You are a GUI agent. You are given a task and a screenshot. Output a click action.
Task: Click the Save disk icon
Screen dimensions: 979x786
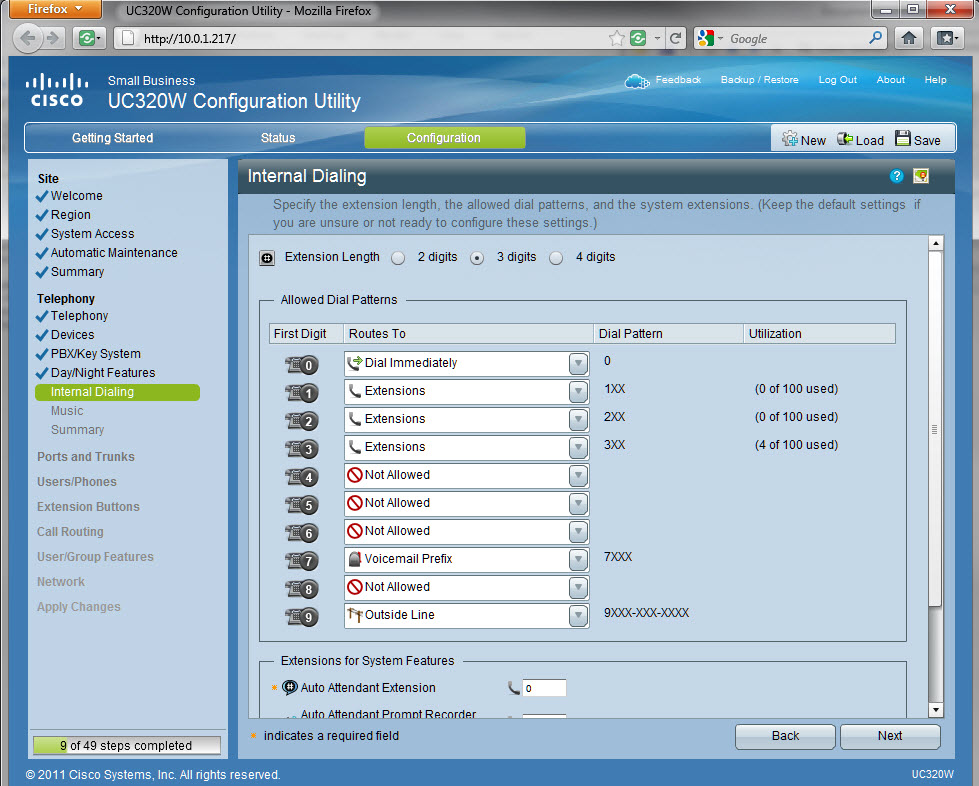click(903, 139)
